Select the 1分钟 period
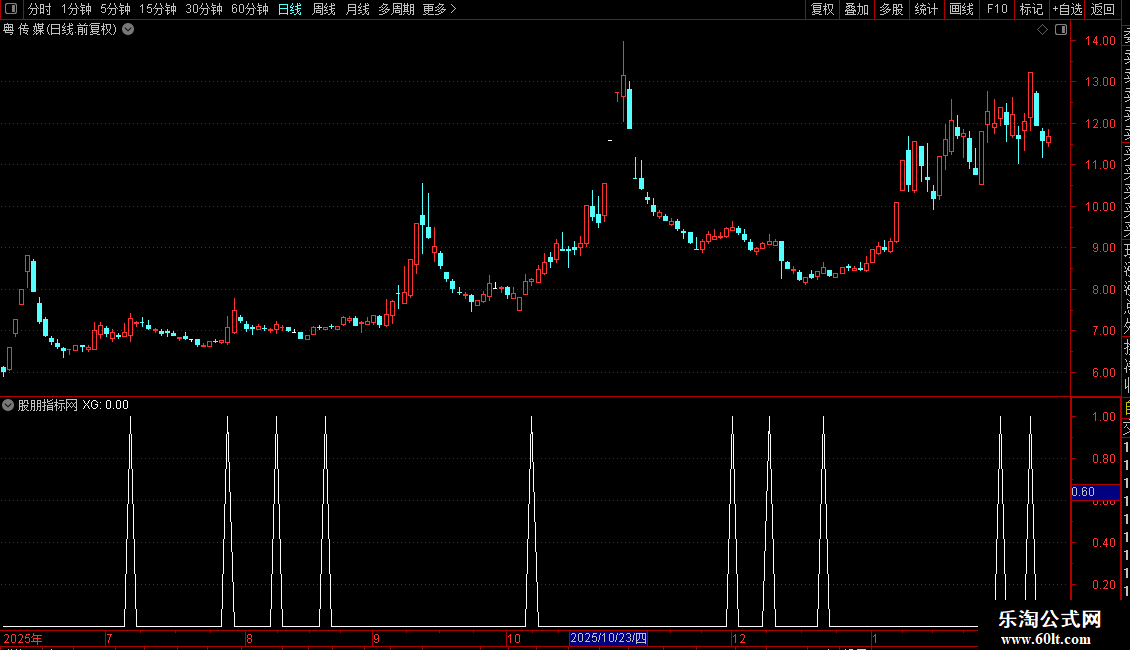The width and height of the screenshot is (1130, 650). pyautogui.click(x=76, y=9)
